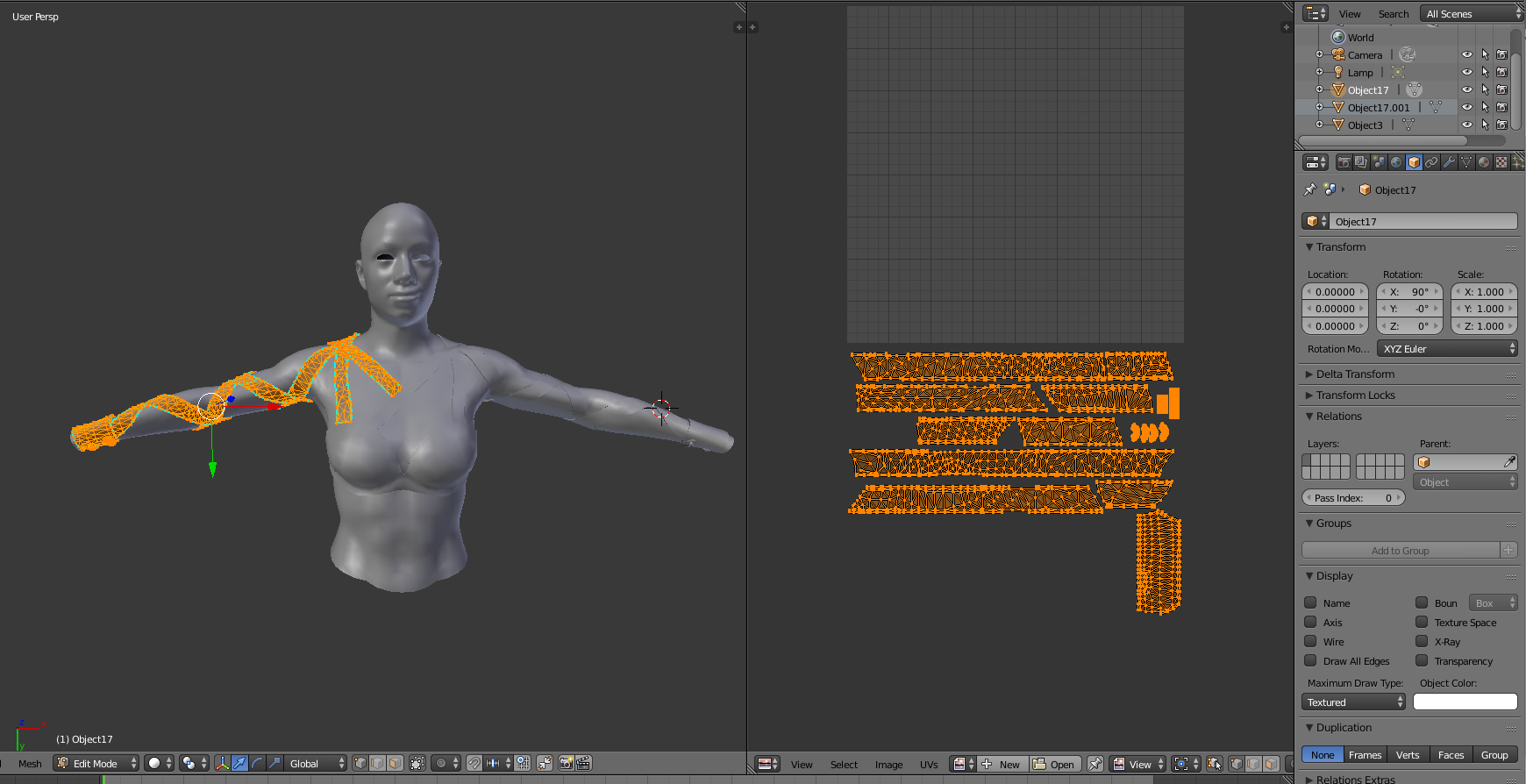This screenshot has width=1526, height=784.
Task: Toggle renderability camera icon for Object3
Action: click(1501, 125)
